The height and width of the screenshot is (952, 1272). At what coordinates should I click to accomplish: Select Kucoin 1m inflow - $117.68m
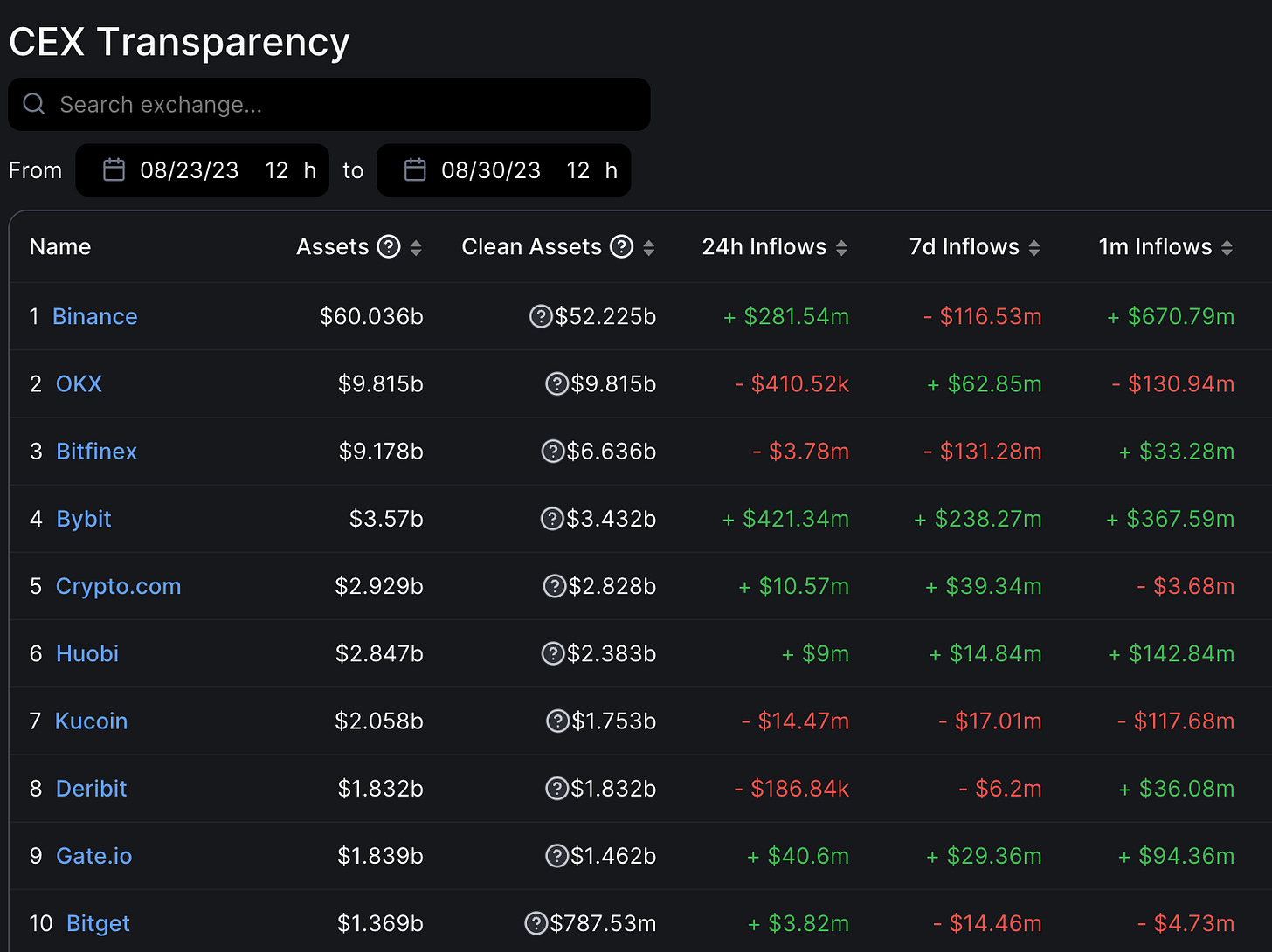point(1176,721)
